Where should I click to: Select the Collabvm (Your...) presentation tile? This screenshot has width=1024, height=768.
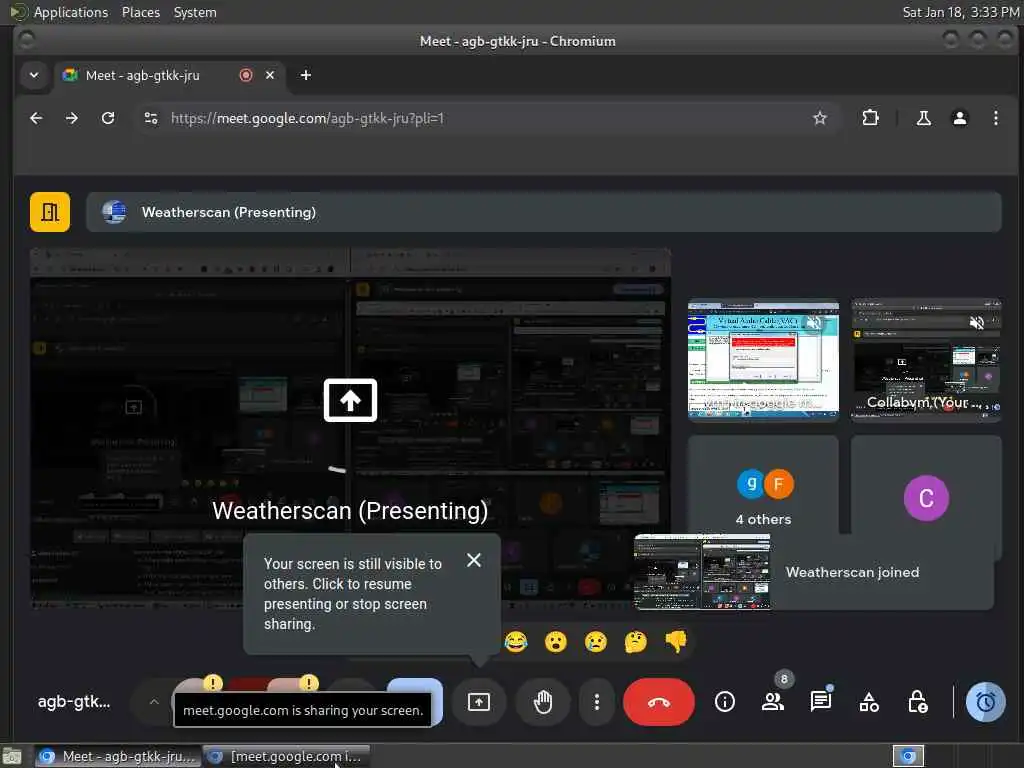[926, 359]
